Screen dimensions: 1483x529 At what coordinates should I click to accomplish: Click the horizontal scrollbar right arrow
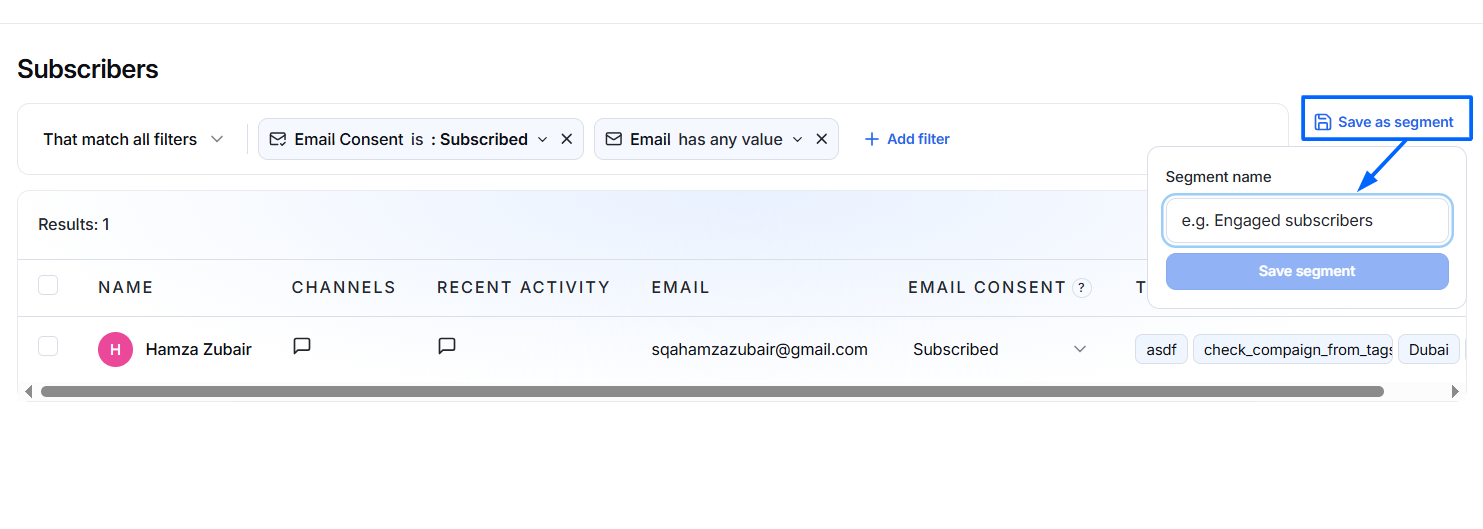click(1455, 391)
